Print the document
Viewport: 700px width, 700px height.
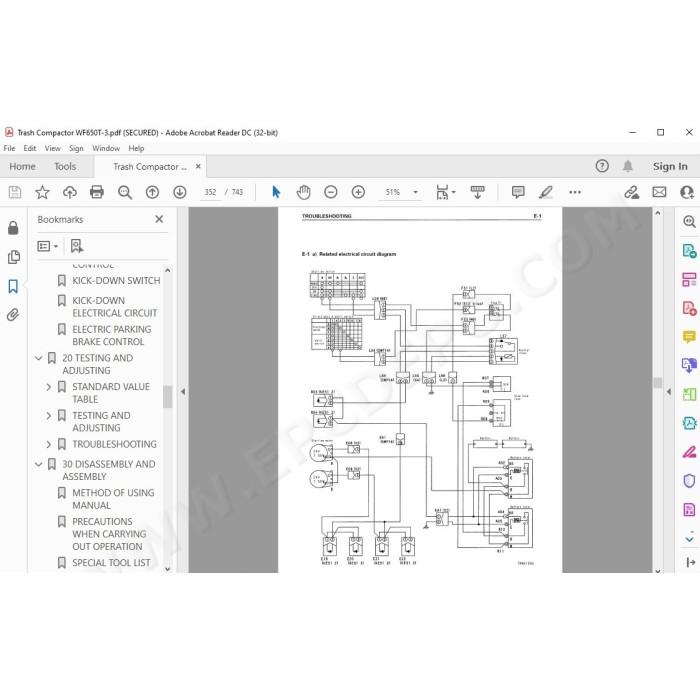(97, 192)
